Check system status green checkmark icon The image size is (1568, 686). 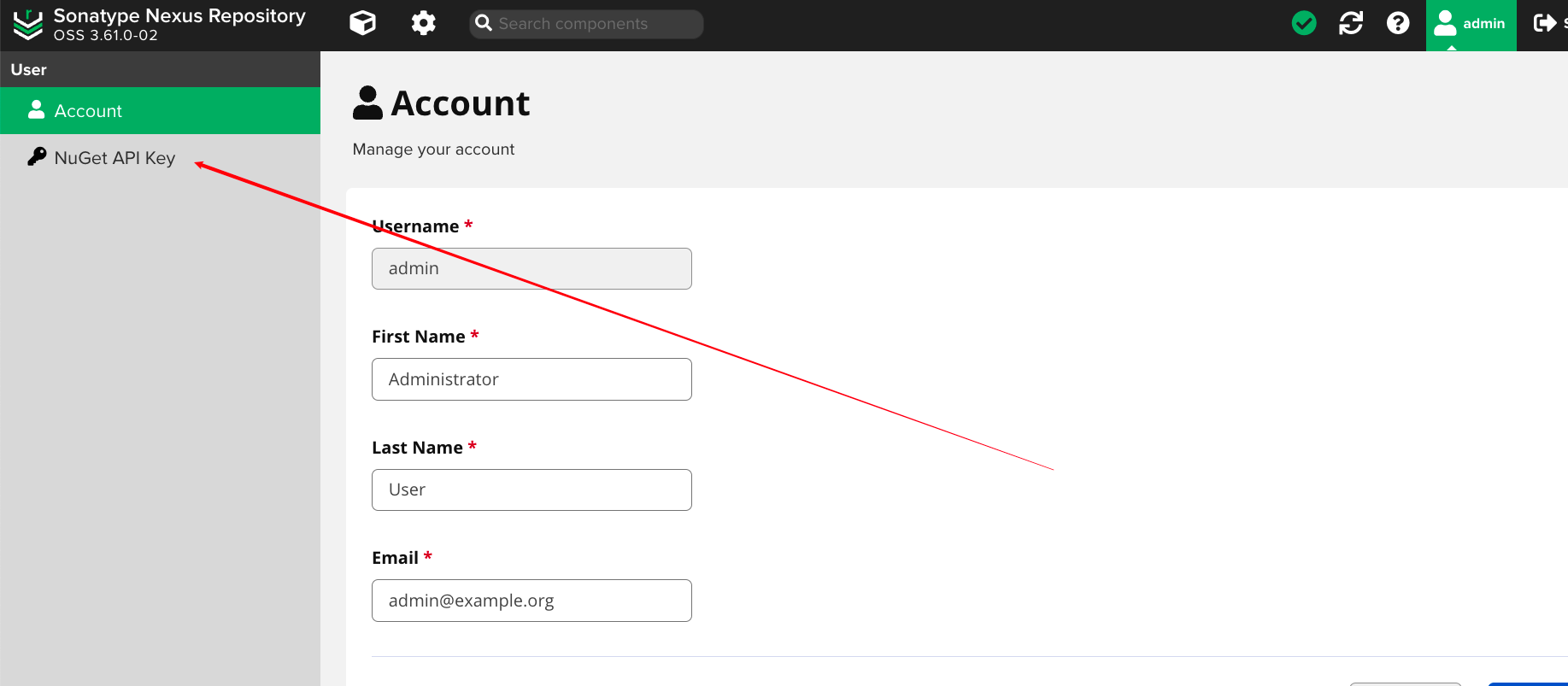(1304, 23)
